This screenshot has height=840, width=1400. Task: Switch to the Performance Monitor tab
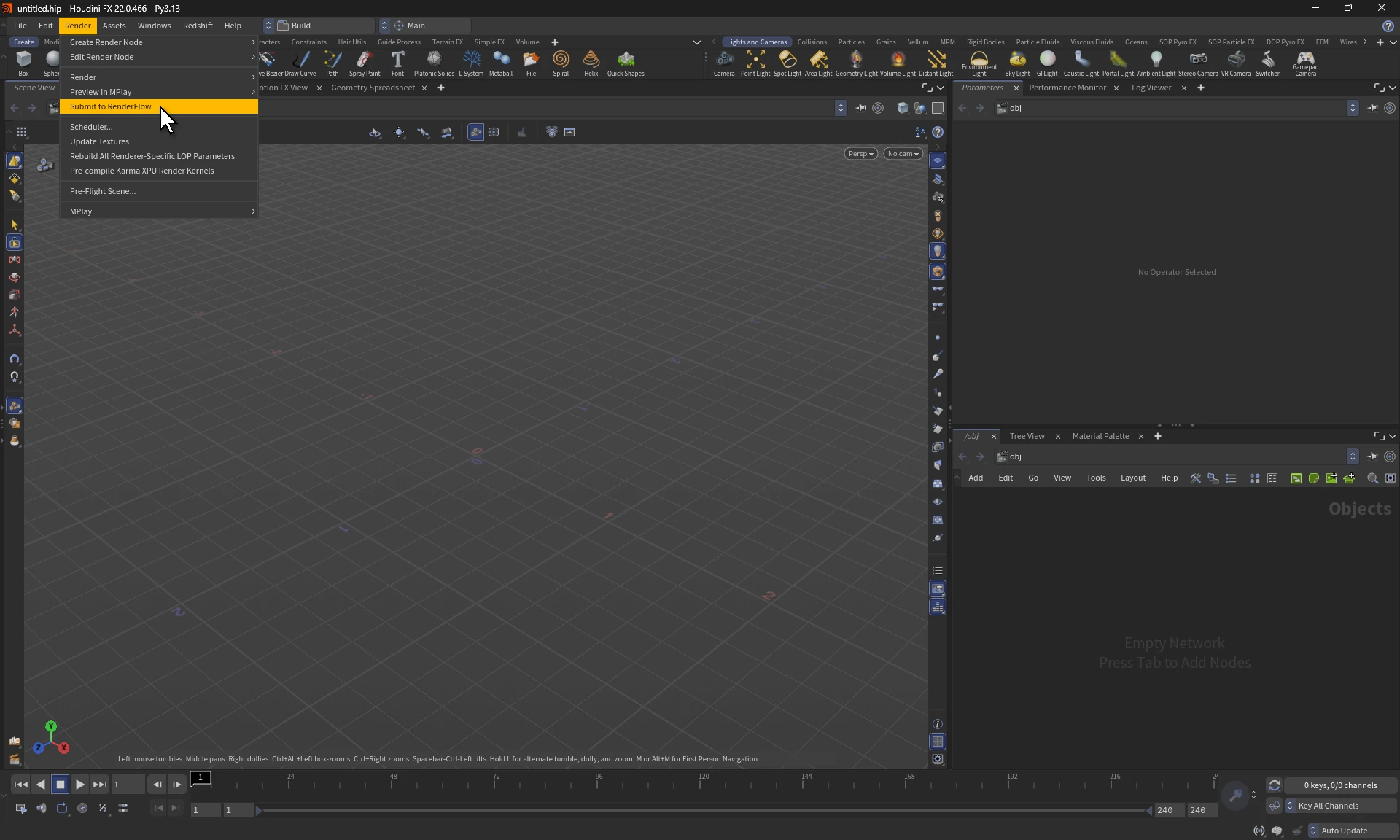[x=1067, y=87]
